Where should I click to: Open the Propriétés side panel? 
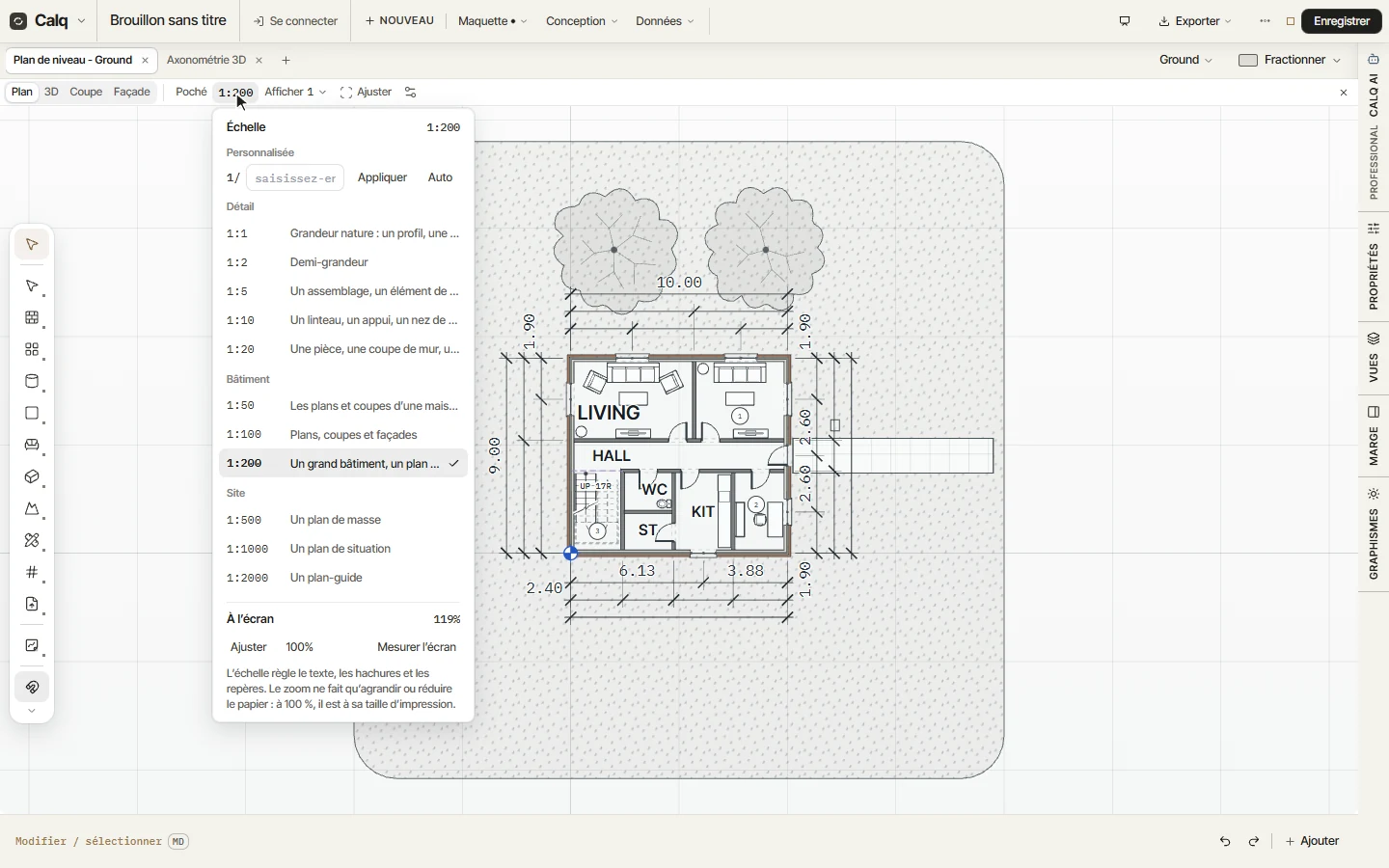point(1375,266)
